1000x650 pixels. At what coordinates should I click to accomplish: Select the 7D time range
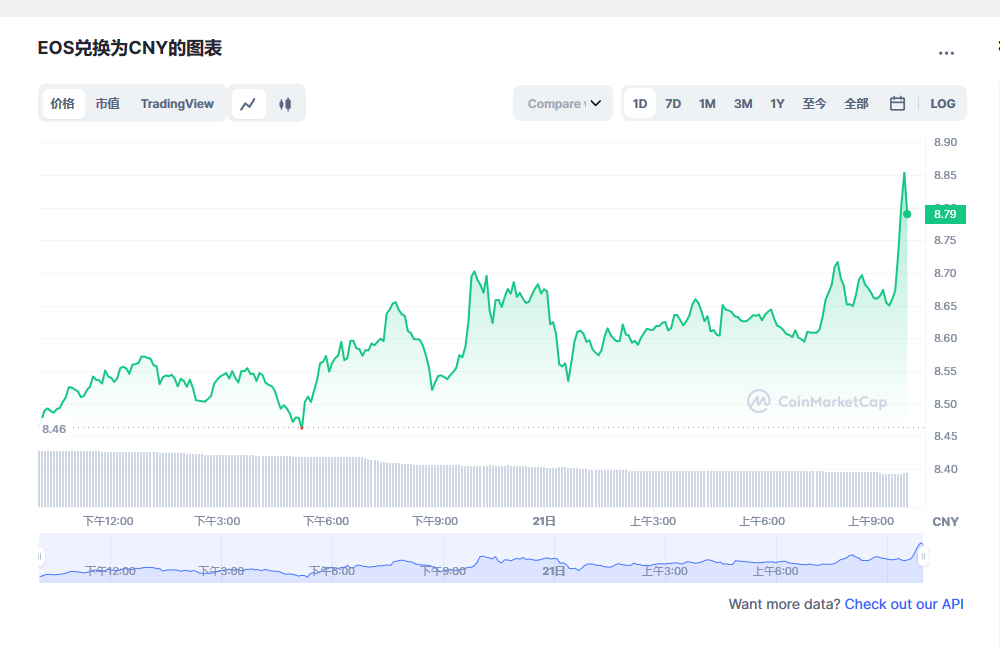[673, 104]
